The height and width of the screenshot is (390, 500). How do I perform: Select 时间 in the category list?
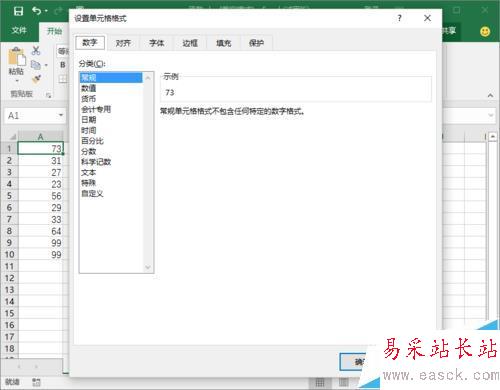[x=111, y=130]
